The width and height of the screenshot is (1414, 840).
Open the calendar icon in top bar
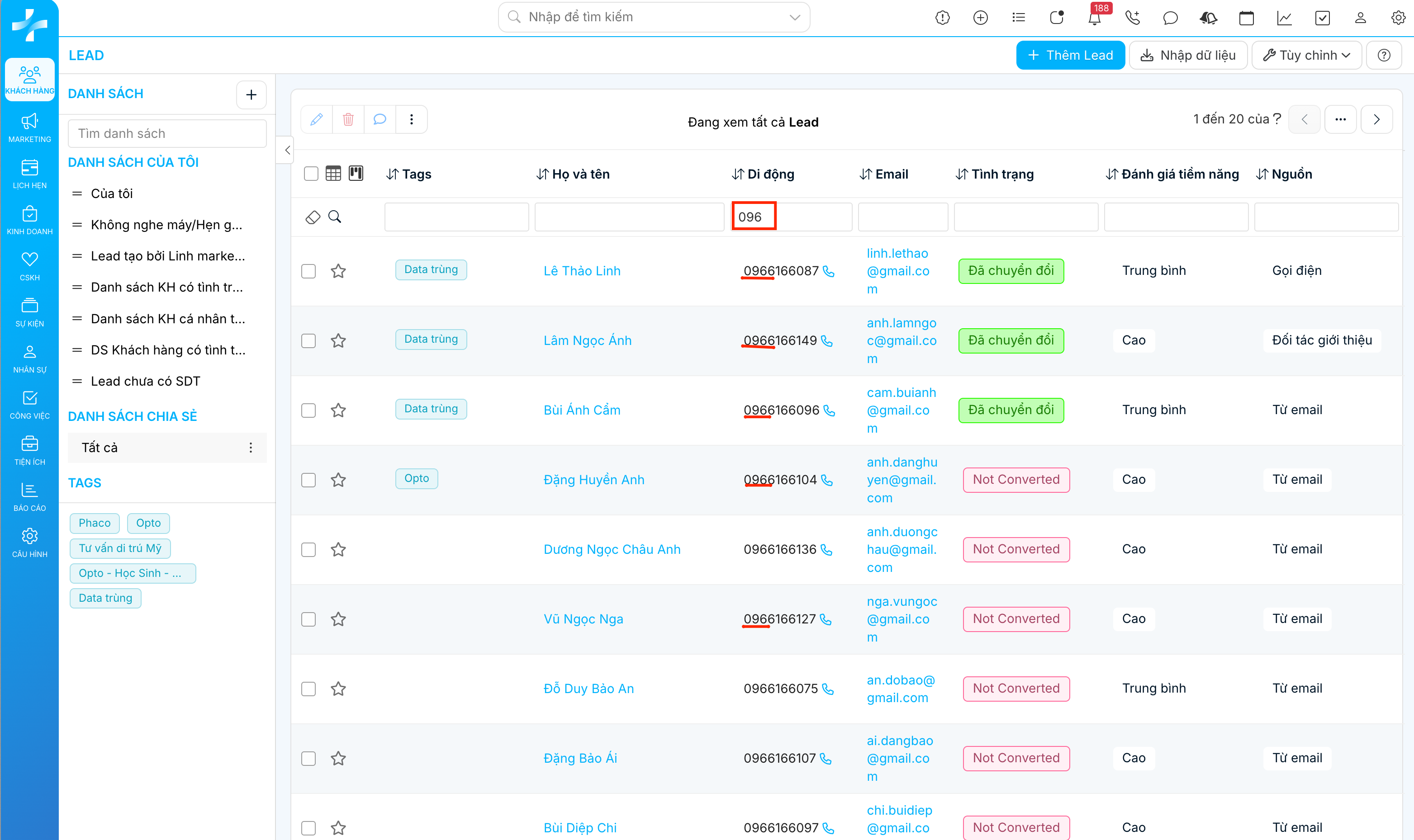(1246, 18)
